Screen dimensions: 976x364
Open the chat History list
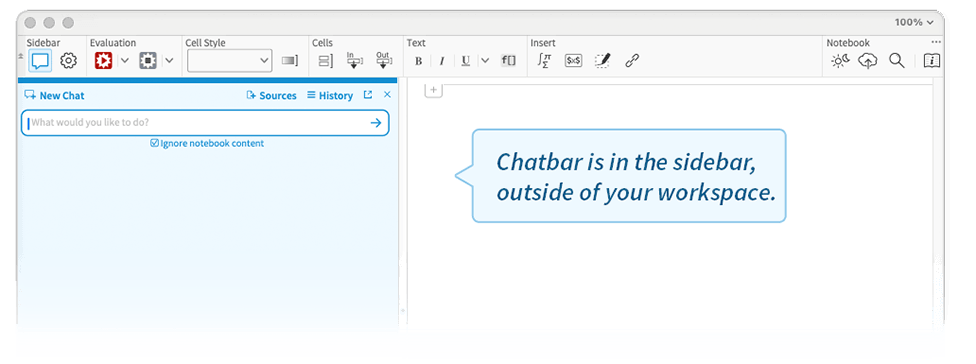coord(330,95)
